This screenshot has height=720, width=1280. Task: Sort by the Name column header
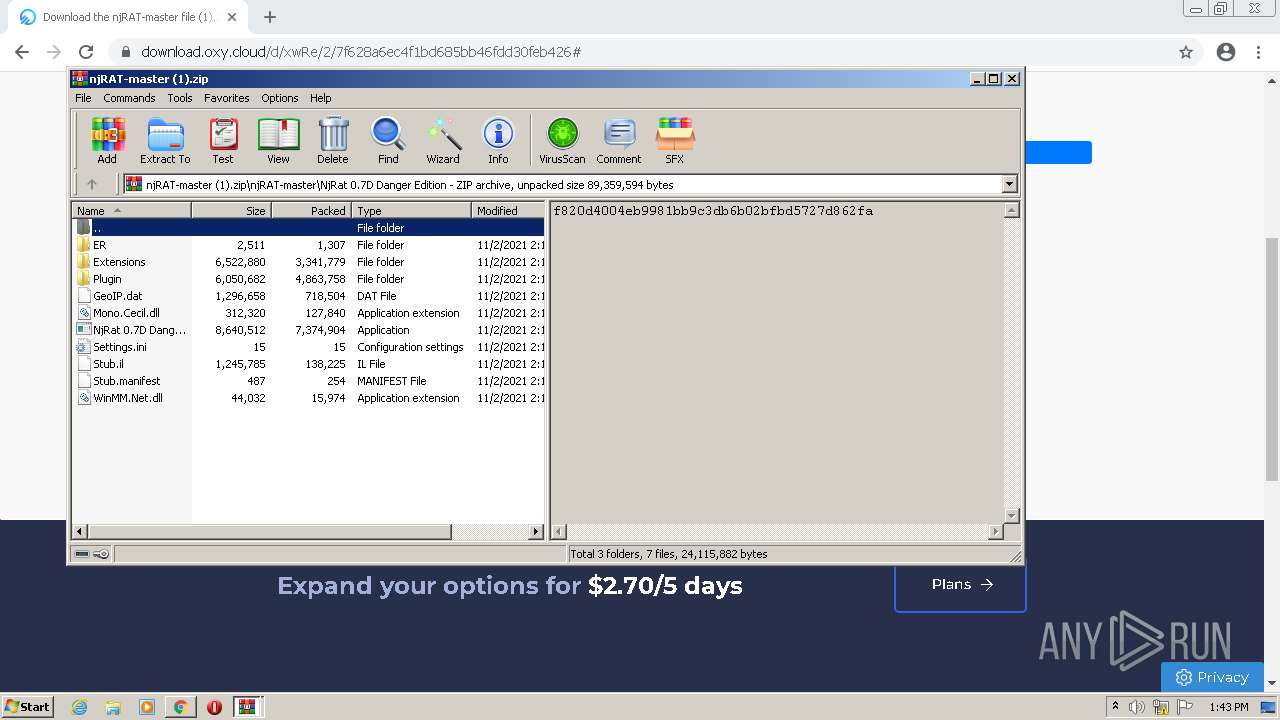[x=131, y=210]
